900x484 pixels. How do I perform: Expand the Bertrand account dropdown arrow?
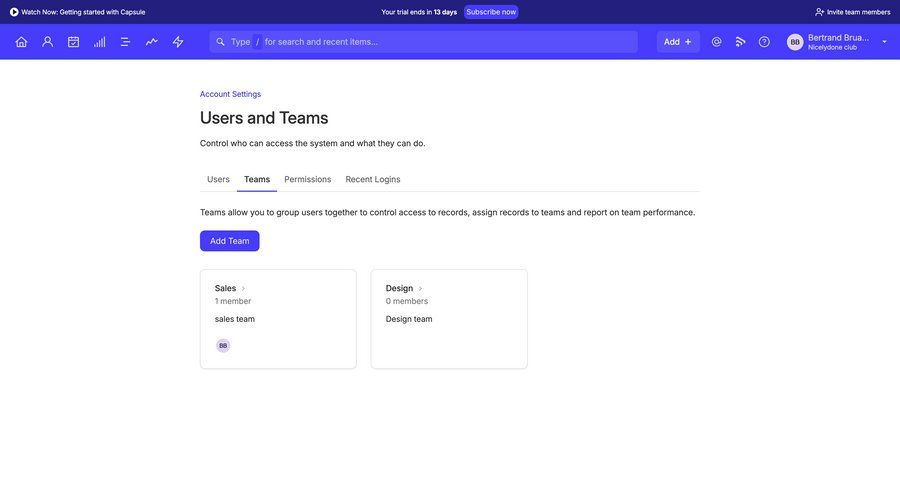[x=884, y=42]
